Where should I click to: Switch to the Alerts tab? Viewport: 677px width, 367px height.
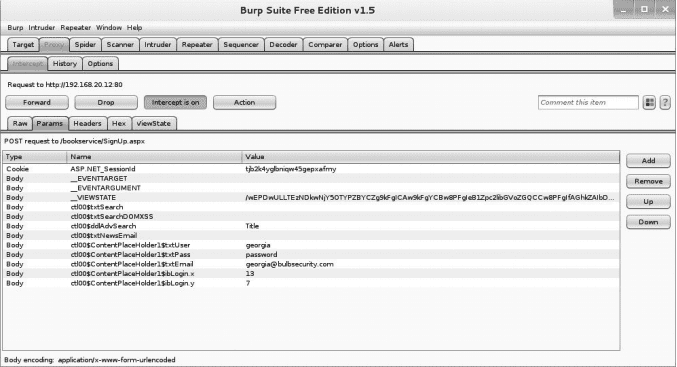(x=398, y=44)
